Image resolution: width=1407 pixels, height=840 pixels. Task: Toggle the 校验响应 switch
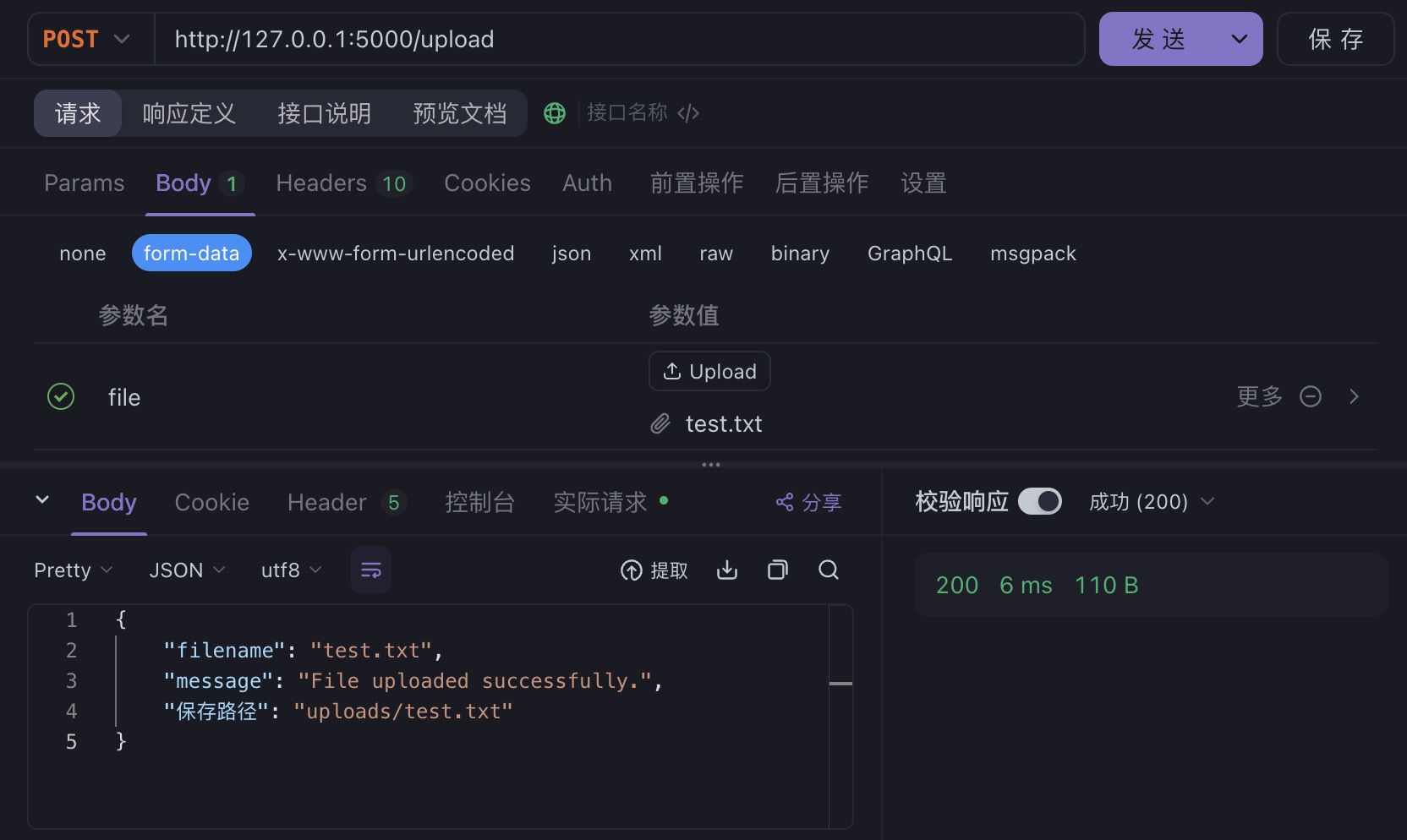[x=1039, y=502]
